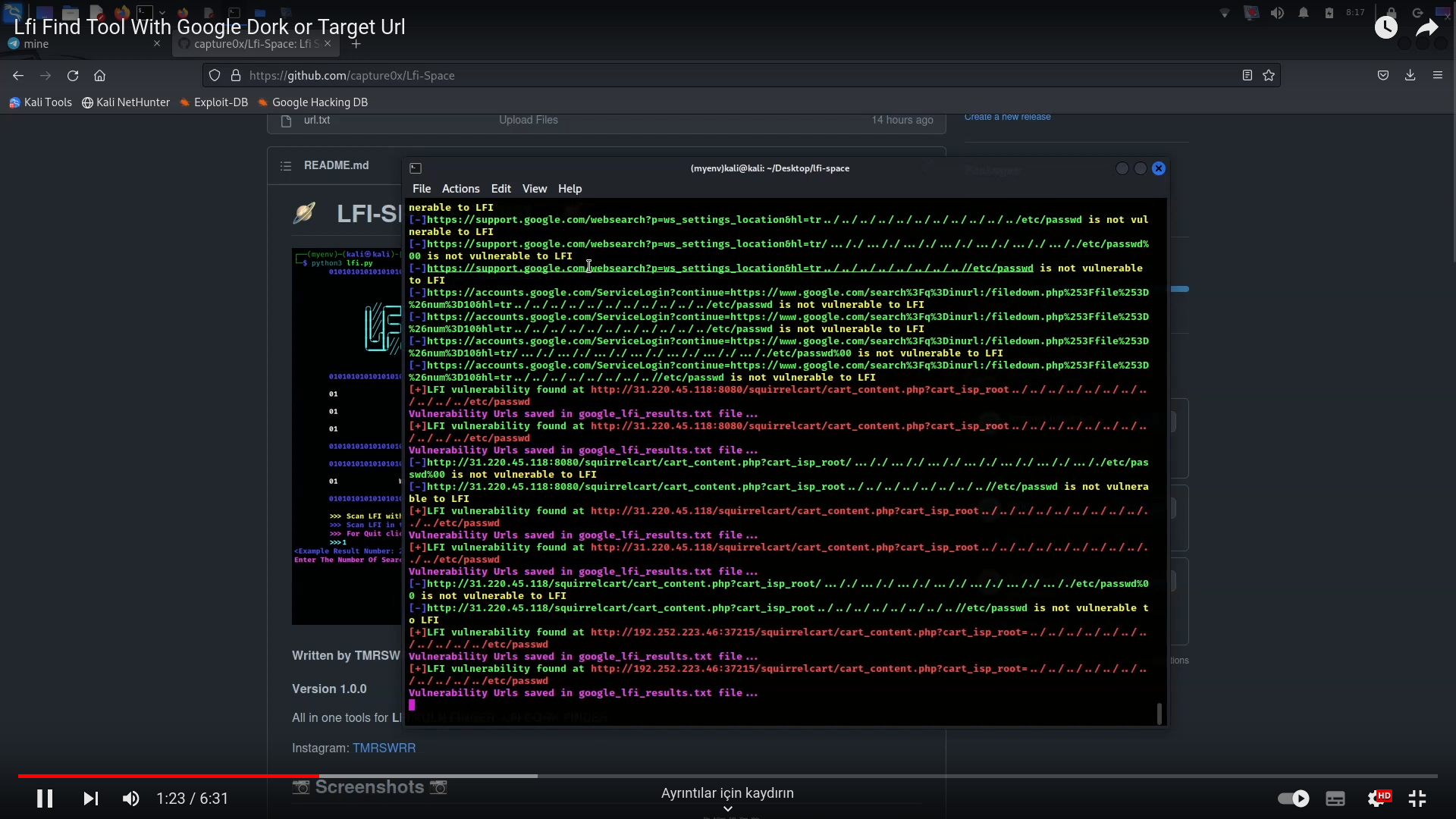
Task: Check the battery status indicator
Action: coord(1329,13)
